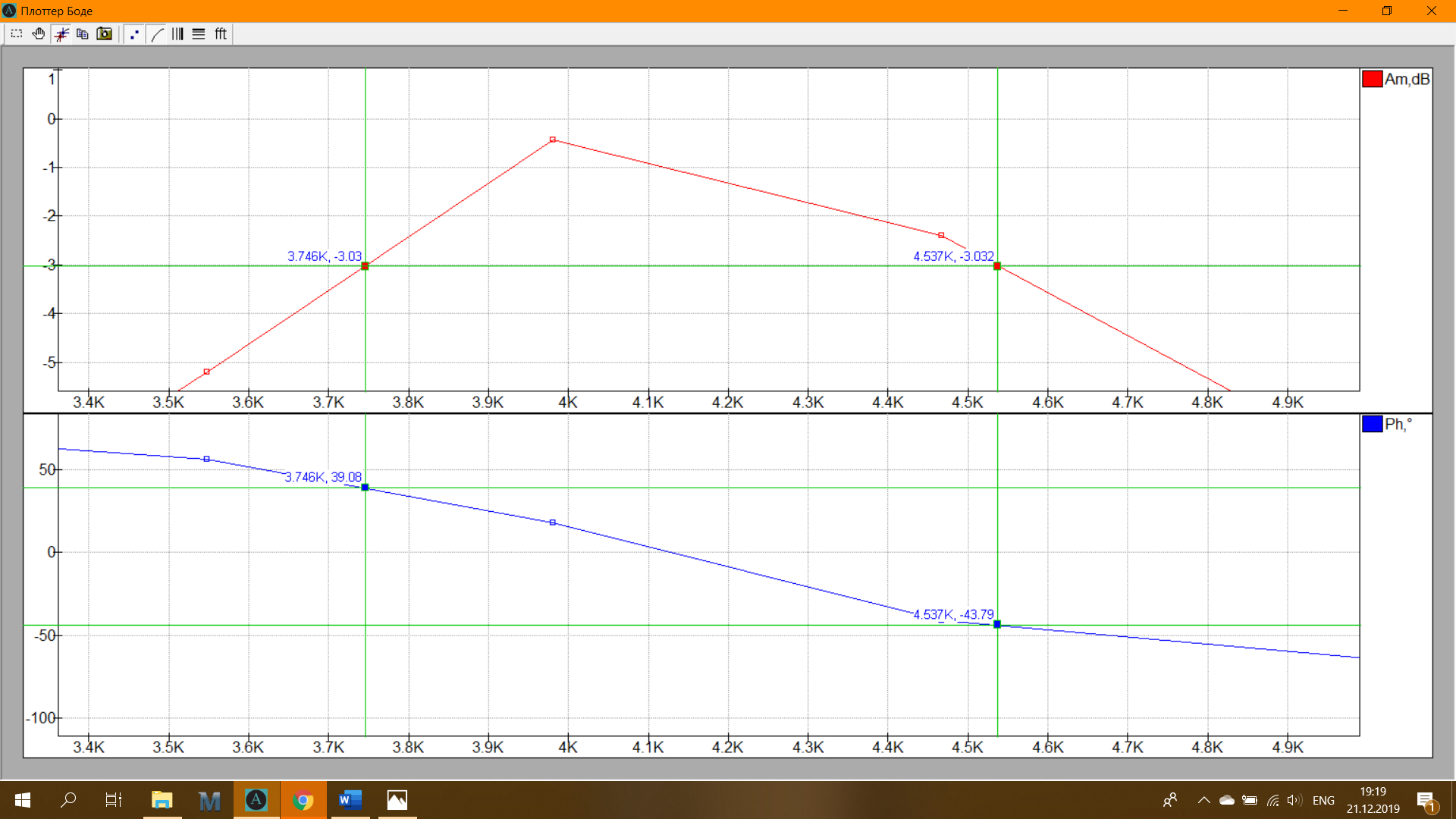Expand hidden system tray icons chevron
The height and width of the screenshot is (819, 1456).
[x=1203, y=800]
